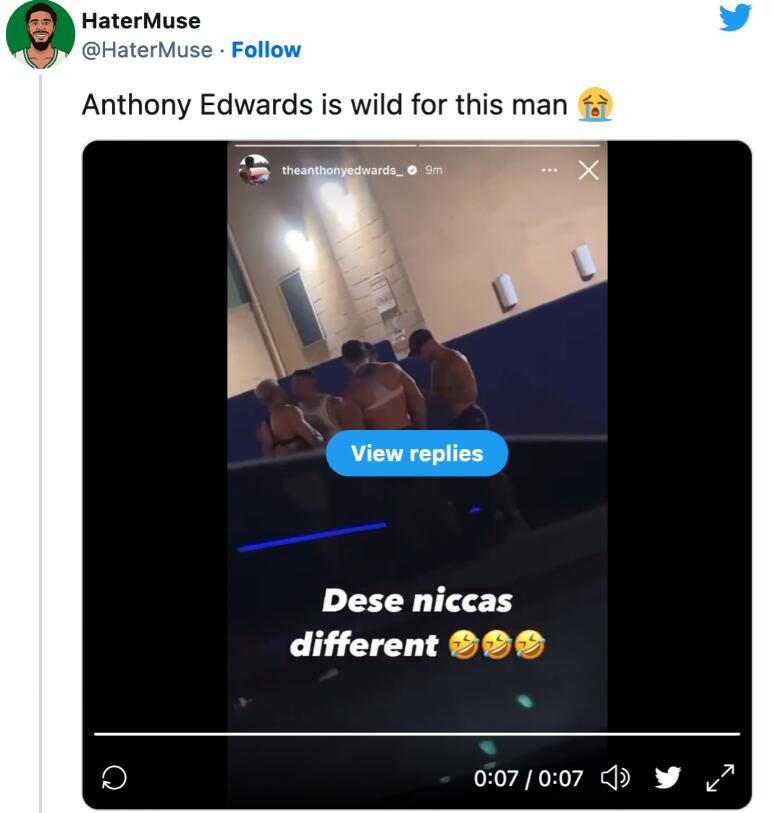Click theanthonyedwards_ story profile picture

[x=255, y=170]
